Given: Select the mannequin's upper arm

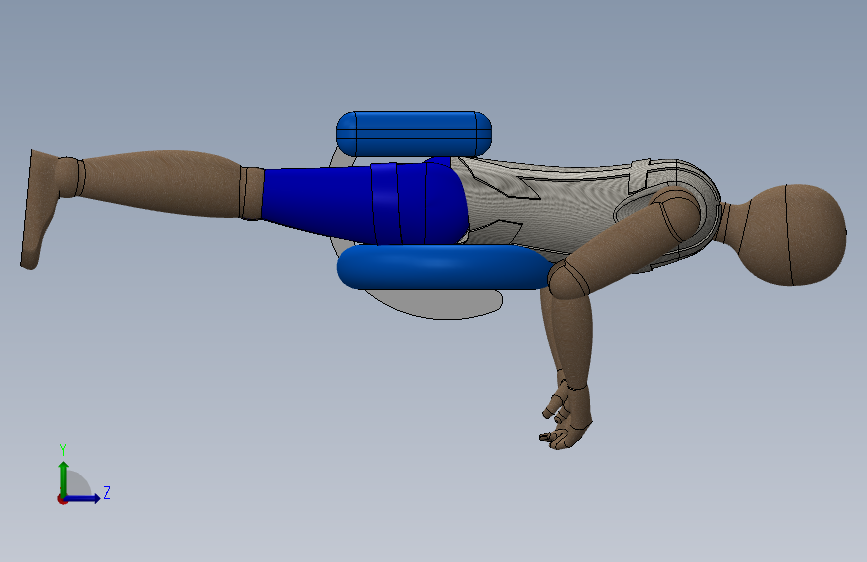Looking at the screenshot, I should coord(628,241).
